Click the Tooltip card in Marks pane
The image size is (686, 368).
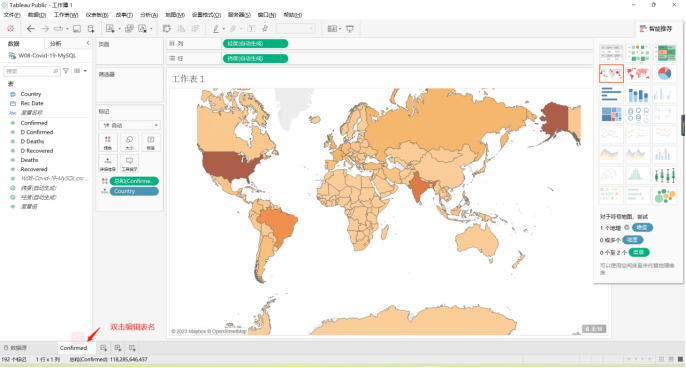click(129, 163)
